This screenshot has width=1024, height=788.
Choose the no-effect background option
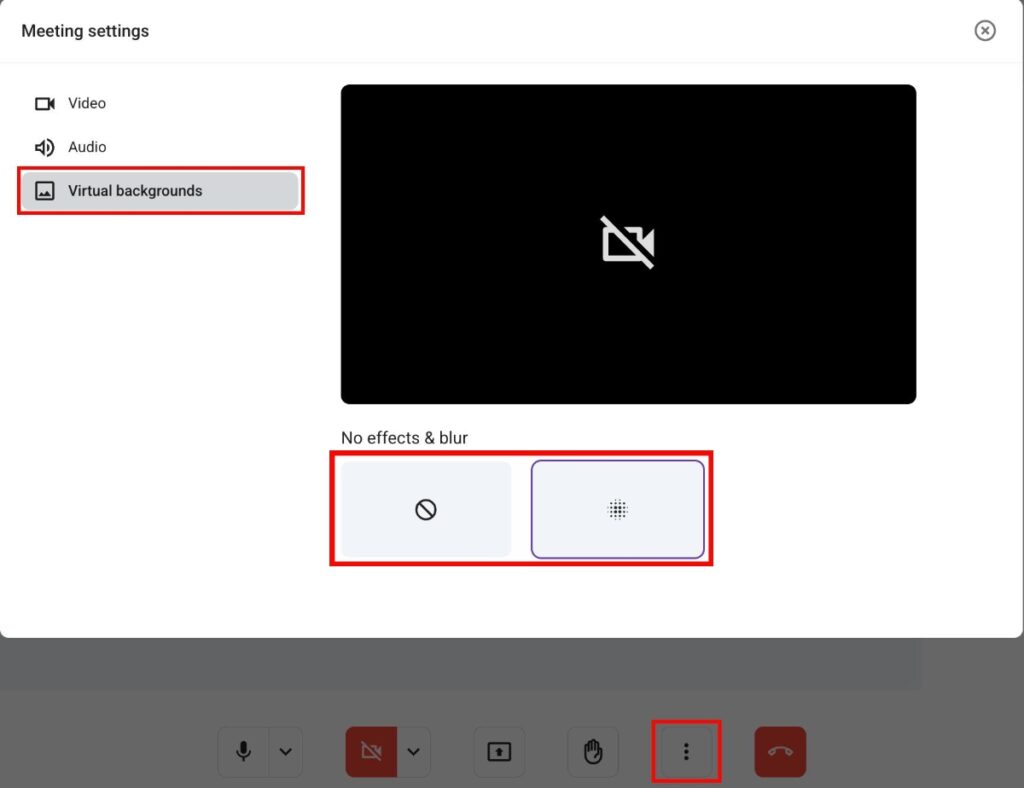point(426,510)
